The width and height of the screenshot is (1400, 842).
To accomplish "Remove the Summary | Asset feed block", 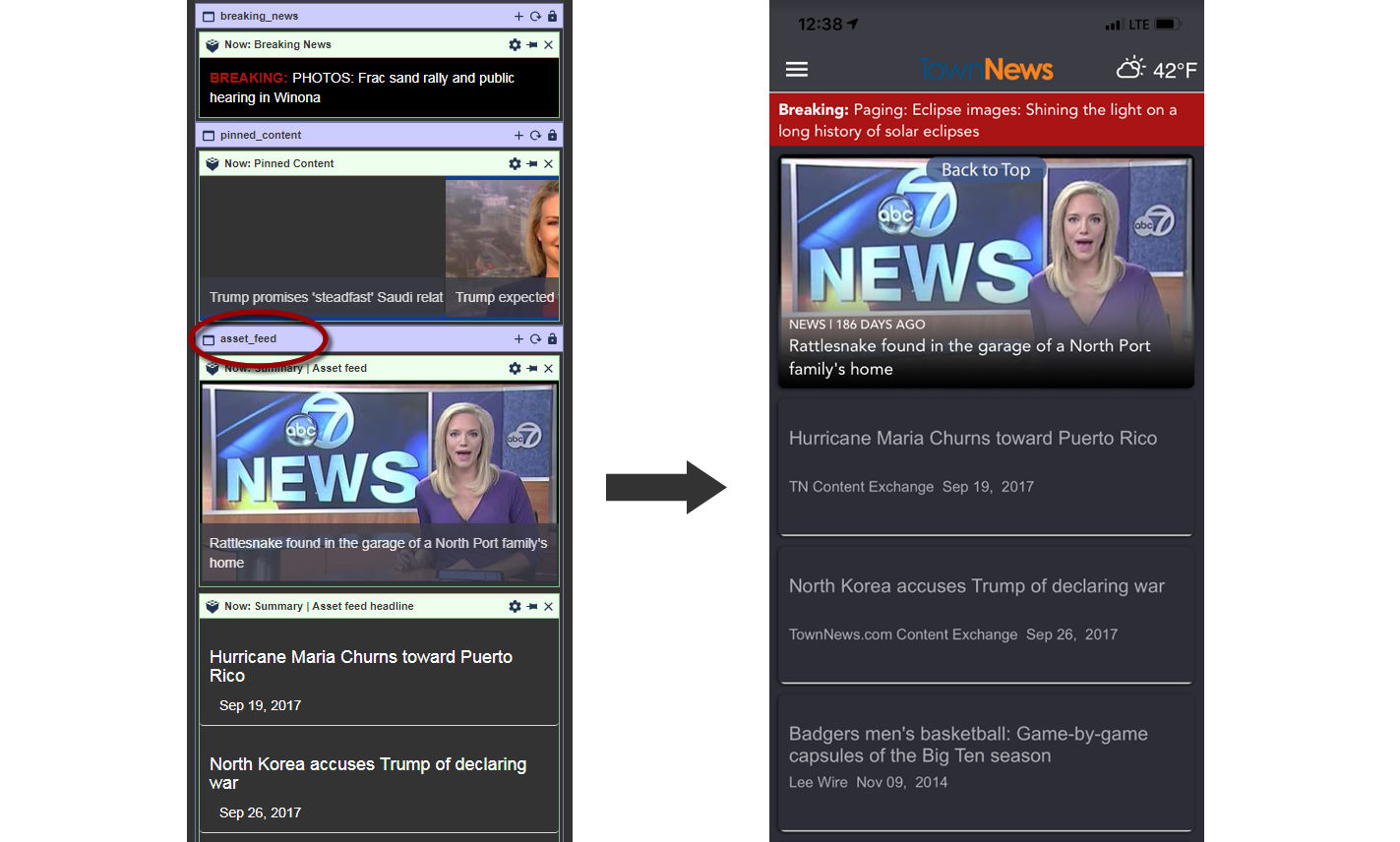I will click(x=549, y=368).
